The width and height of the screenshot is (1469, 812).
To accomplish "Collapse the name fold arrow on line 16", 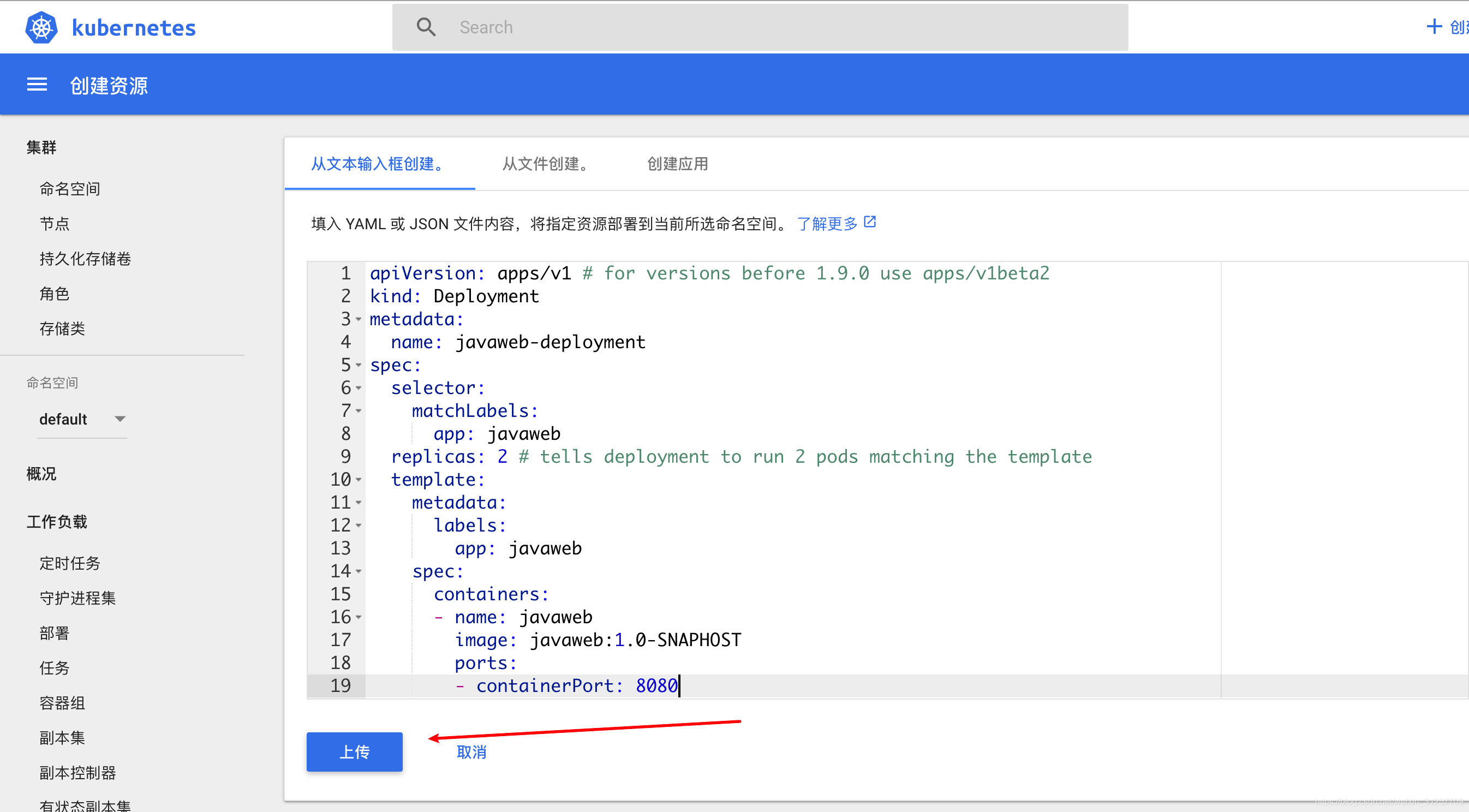I will pos(359,617).
